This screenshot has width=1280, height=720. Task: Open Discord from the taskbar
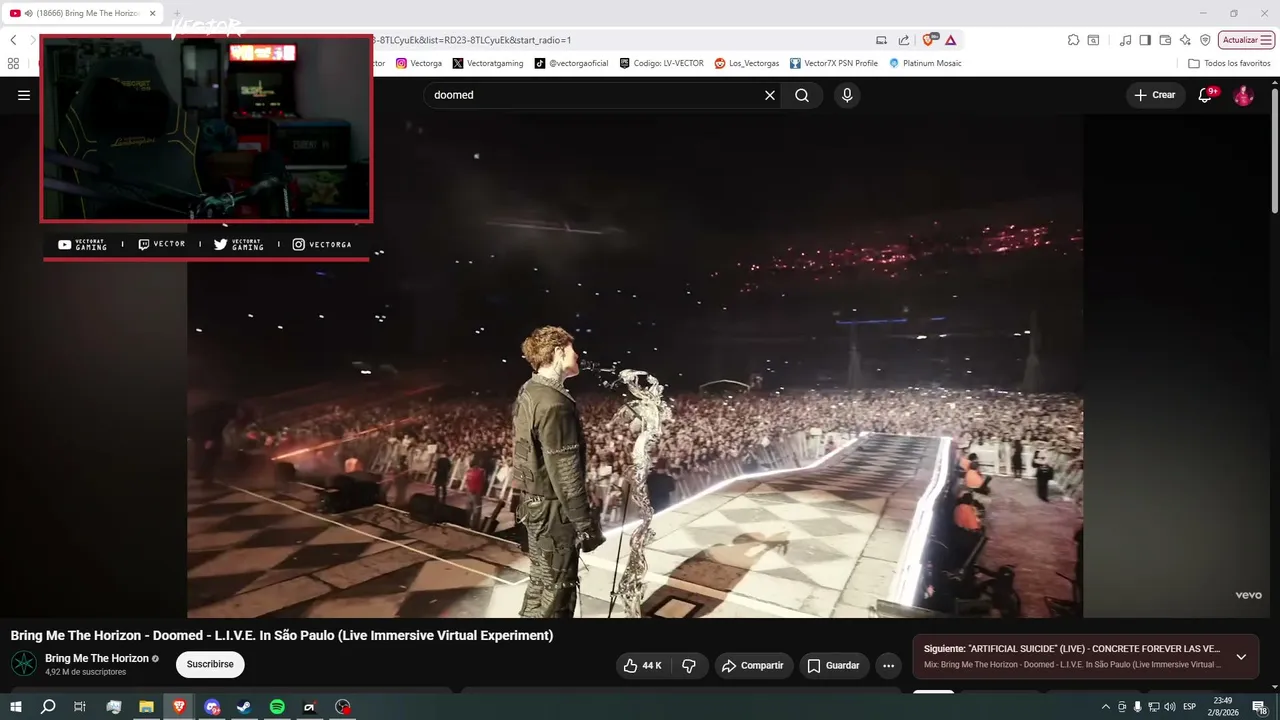point(212,707)
